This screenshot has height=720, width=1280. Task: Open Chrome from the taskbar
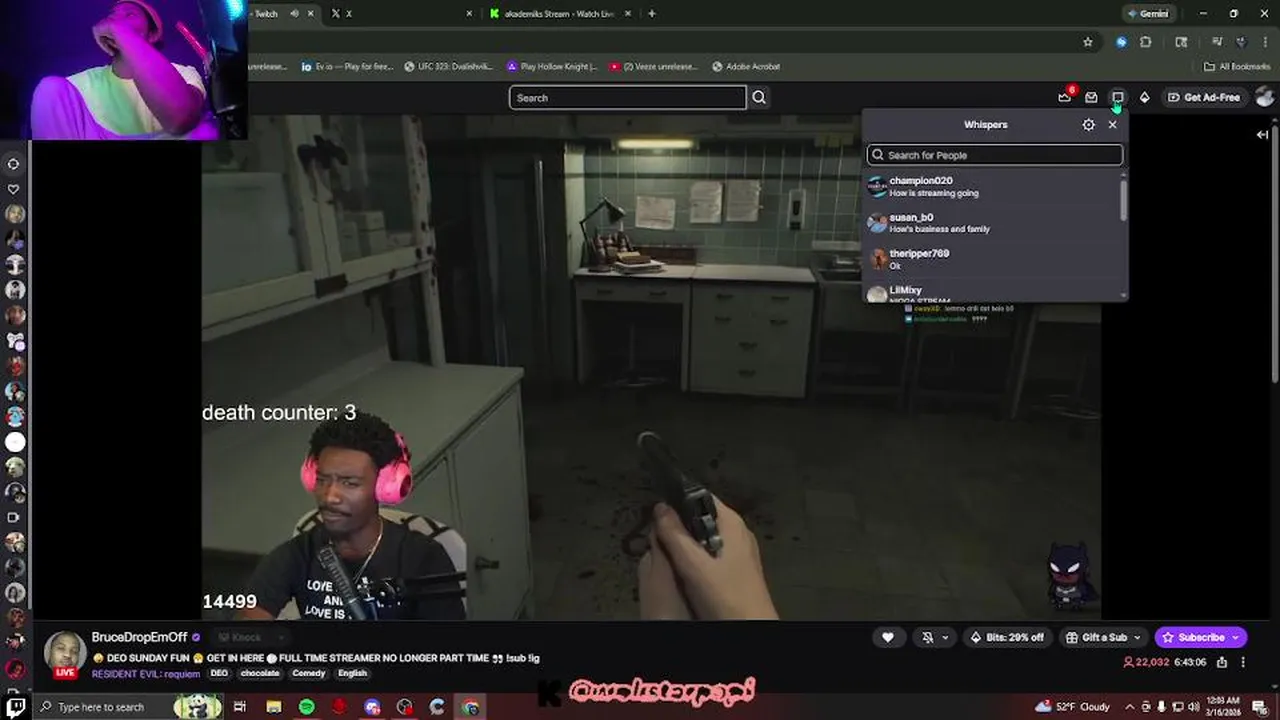pyautogui.click(x=471, y=707)
